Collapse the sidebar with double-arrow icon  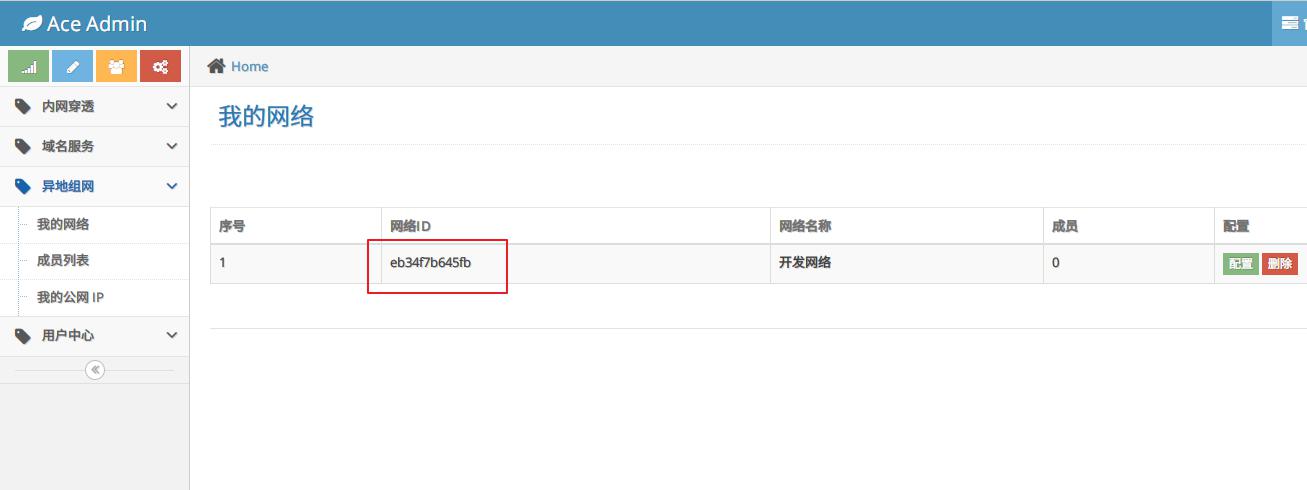click(x=95, y=370)
